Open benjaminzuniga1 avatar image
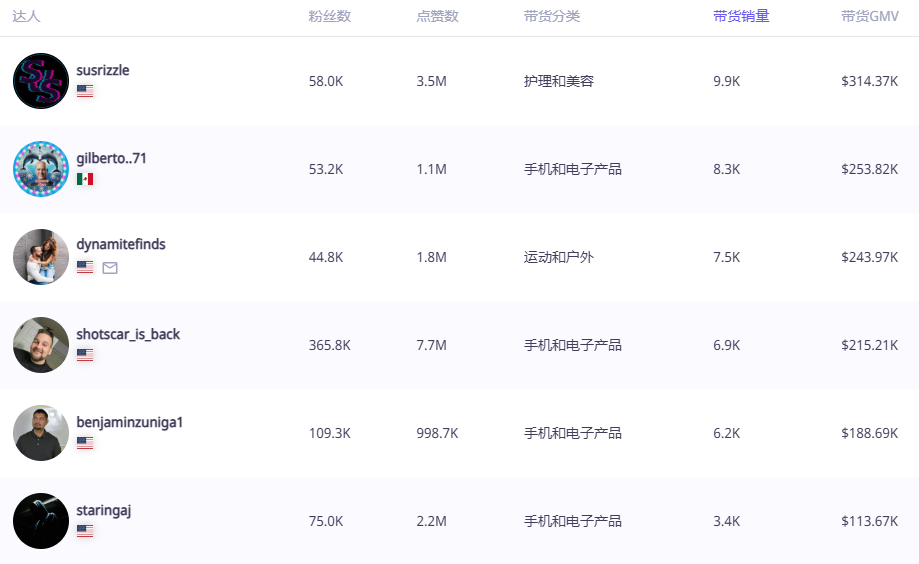This screenshot has height=564, width=919. 41,433
